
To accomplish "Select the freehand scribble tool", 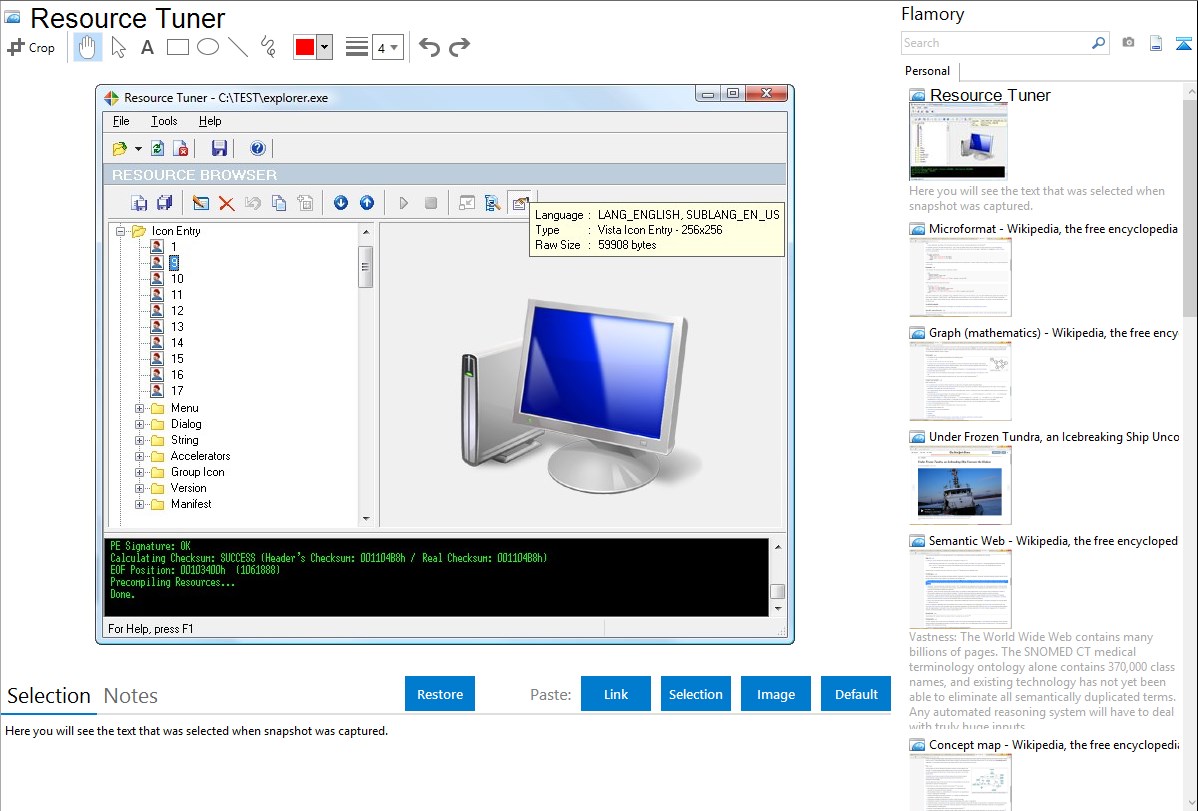I will 268,47.
